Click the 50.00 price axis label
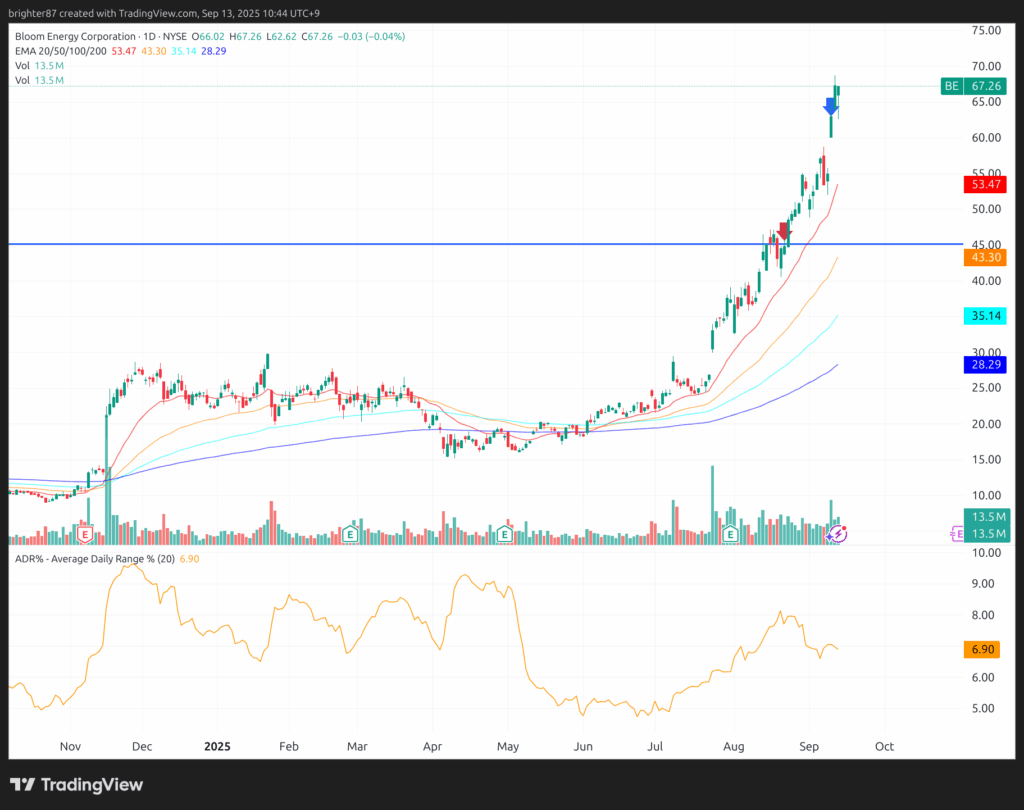This screenshot has width=1024, height=810. point(986,209)
